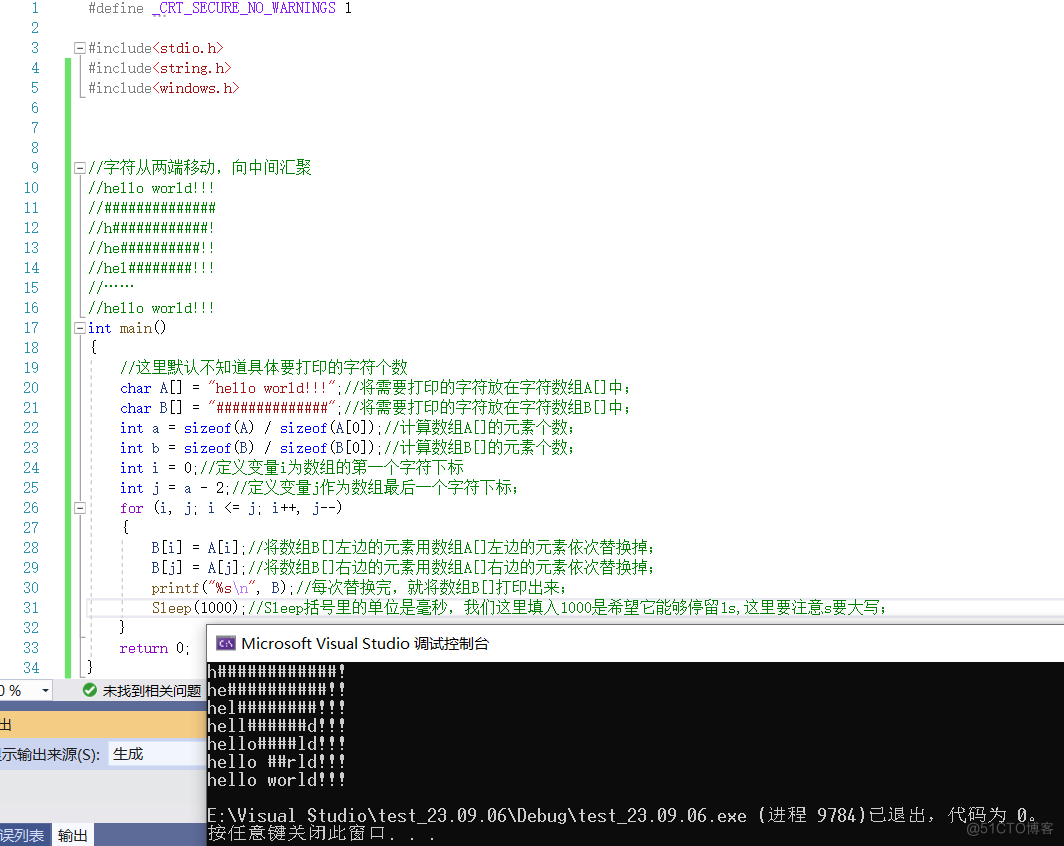Viewport: 1064px width, 846px height.
Task: Switch to the 输出 tab
Action: (73, 835)
